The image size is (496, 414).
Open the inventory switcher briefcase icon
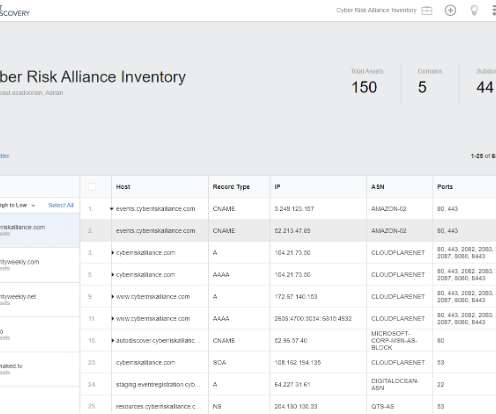[x=427, y=11]
